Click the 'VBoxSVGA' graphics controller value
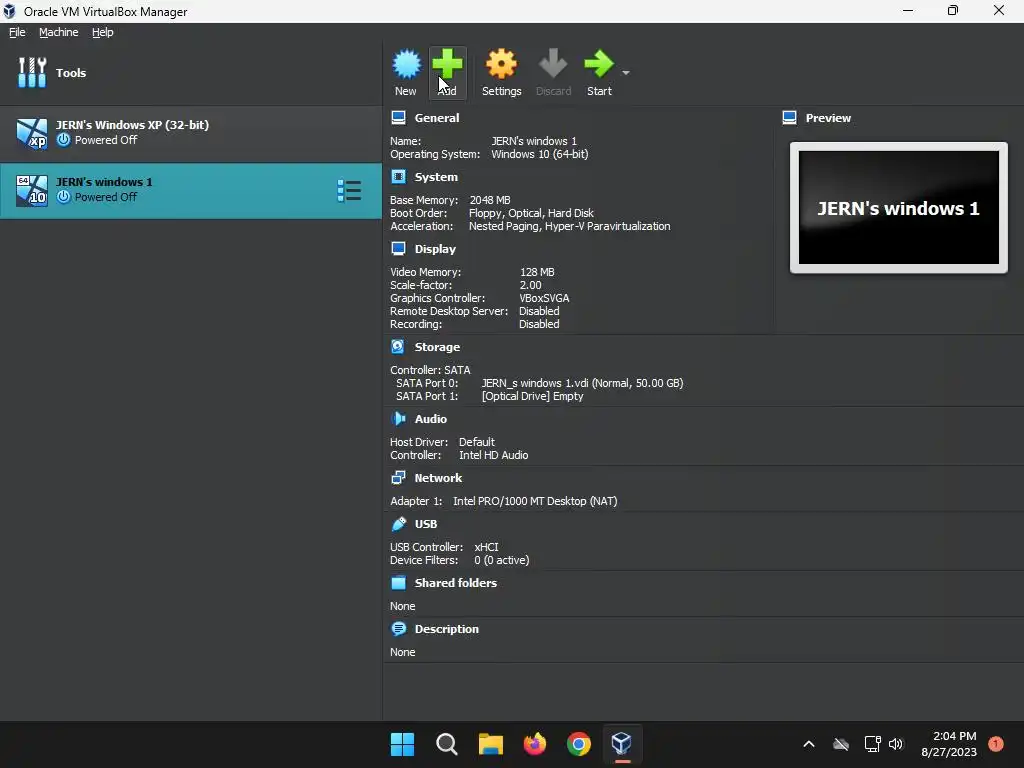1024x768 pixels. point(544,298)
